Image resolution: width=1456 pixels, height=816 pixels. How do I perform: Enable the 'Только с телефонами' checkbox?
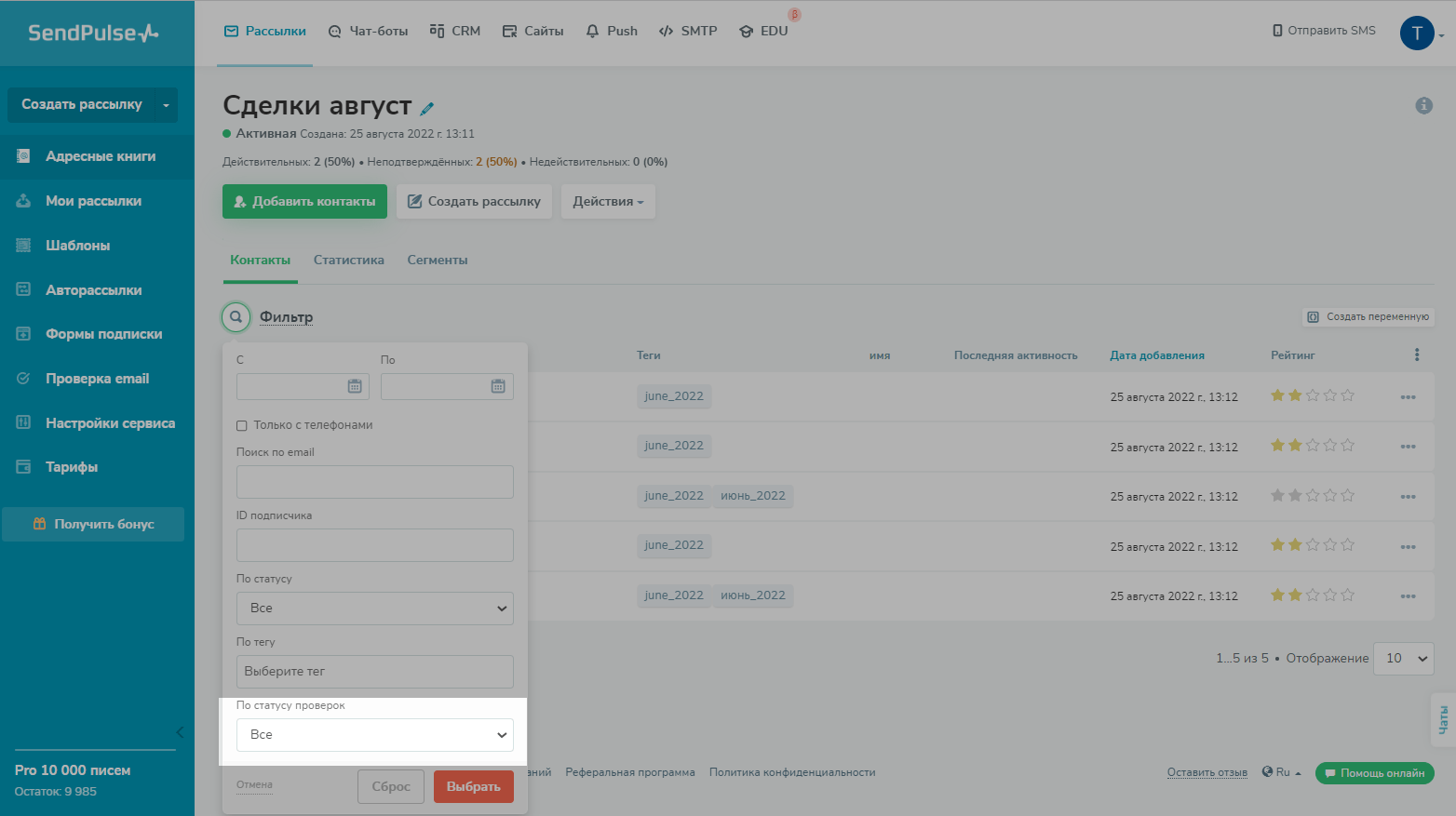(242, 425)
